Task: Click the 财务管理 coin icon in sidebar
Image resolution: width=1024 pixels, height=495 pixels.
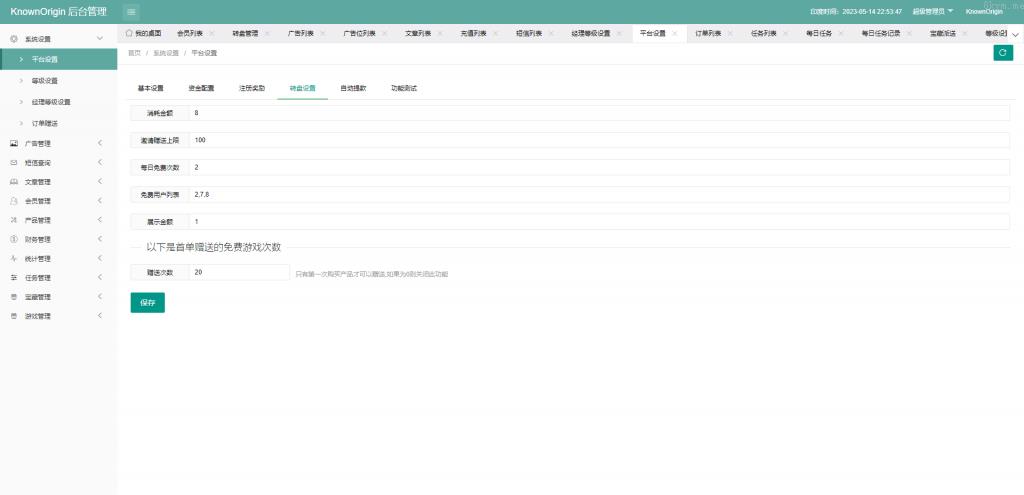Action: [x=14, y=240]
